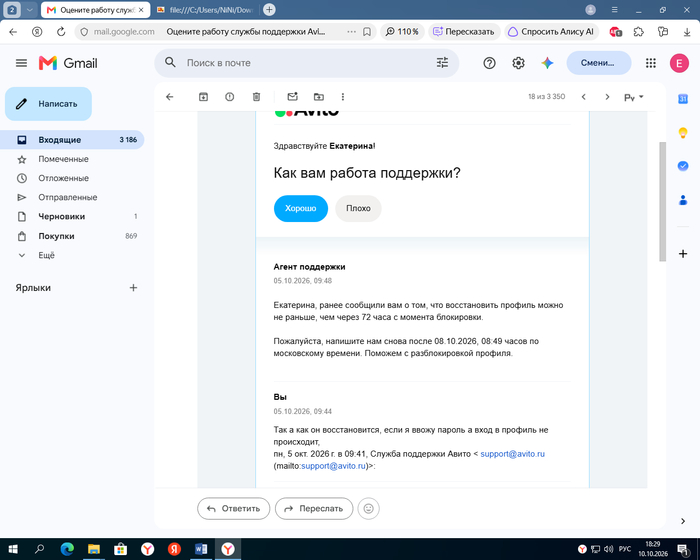Open a new browser tab
Screen dimensions: 700x560
click(x=269, y=9)
